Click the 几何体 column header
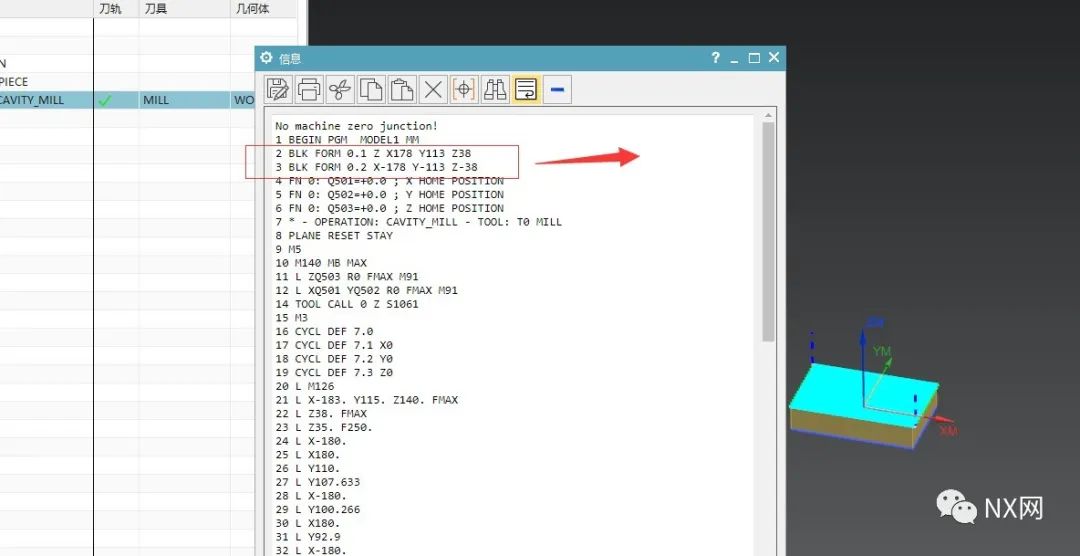The height and width of the screenshot is (556, 1080). pos(250,9)
